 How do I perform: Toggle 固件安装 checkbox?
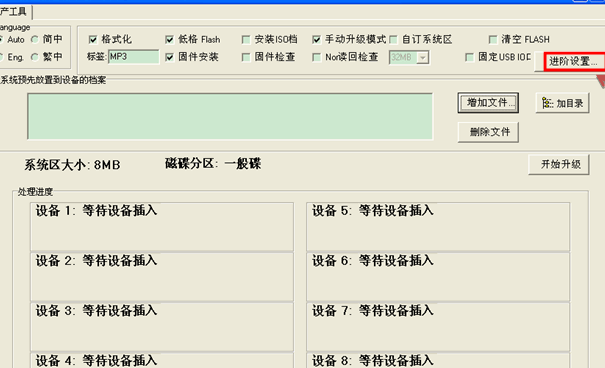[169, 57]
